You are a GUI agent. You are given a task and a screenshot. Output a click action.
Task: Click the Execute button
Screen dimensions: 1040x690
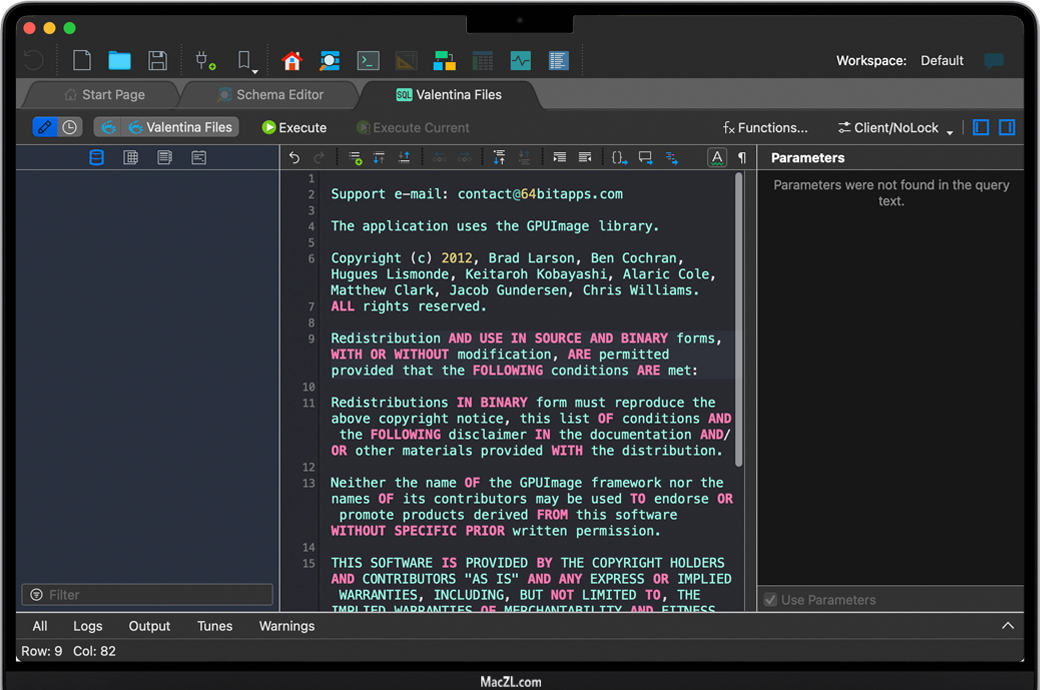(x=294, y=128)
